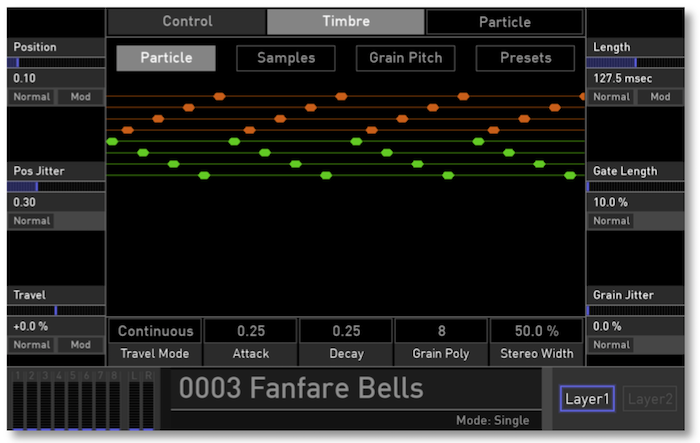700x443 pixels.
Task: Select Normal mode under Grain Jitter
Action: (612, 345)
